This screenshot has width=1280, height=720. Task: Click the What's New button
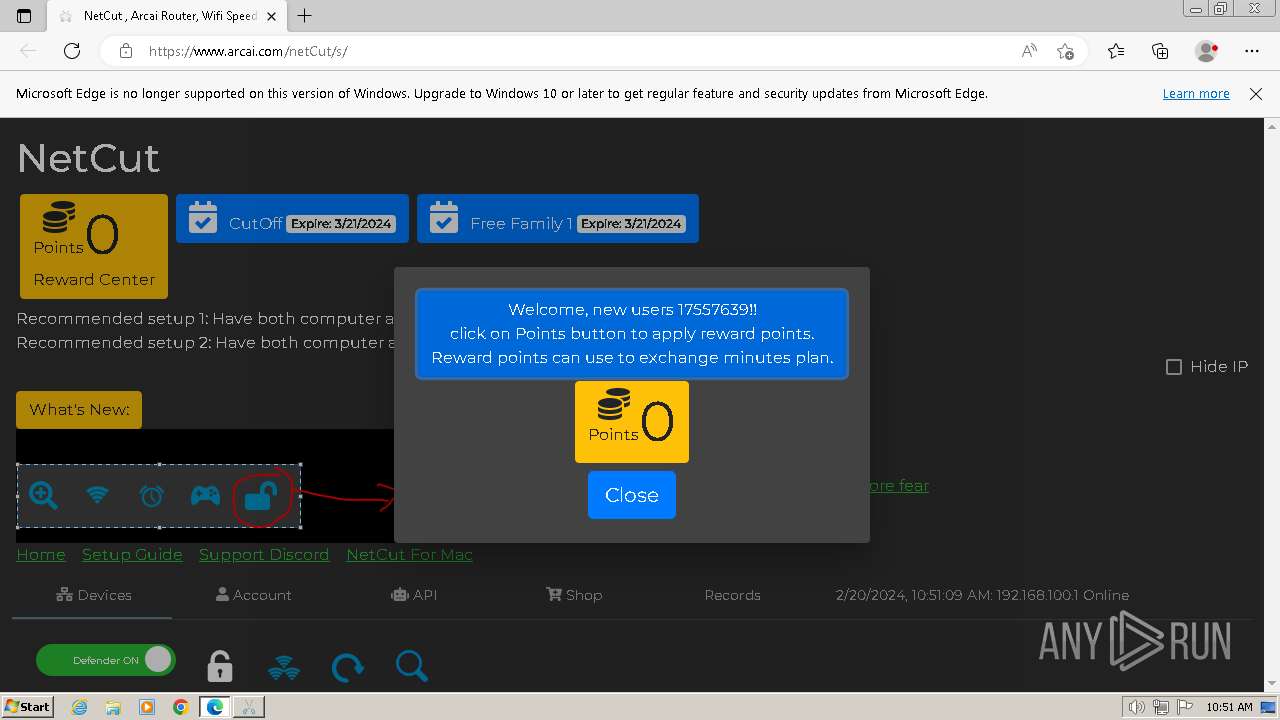tap(79, 410)
